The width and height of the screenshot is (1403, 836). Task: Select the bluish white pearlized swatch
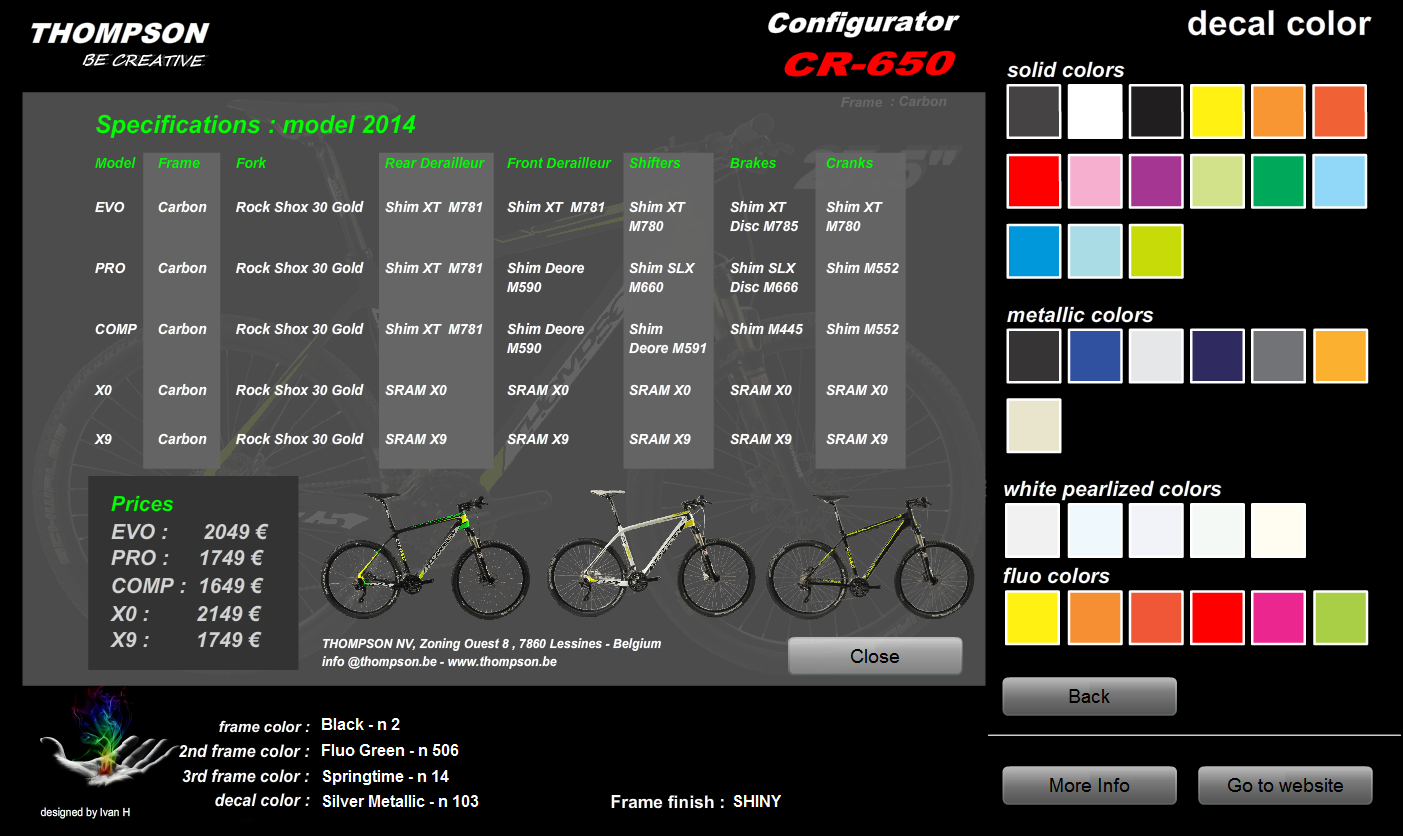click(1095, 530)
